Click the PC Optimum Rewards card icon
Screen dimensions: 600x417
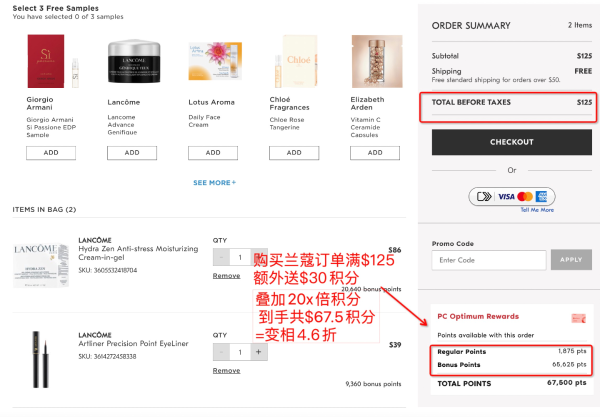click(577, 317)
